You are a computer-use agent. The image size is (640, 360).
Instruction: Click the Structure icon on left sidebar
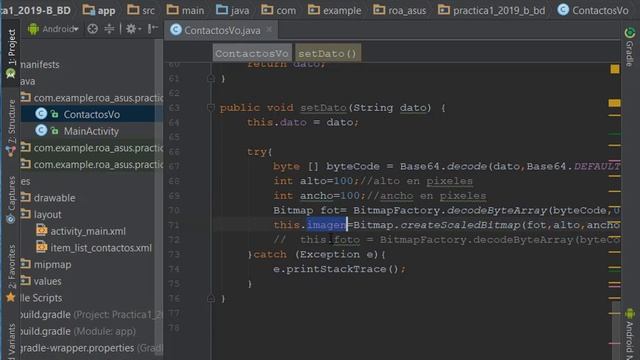point(11,151)
